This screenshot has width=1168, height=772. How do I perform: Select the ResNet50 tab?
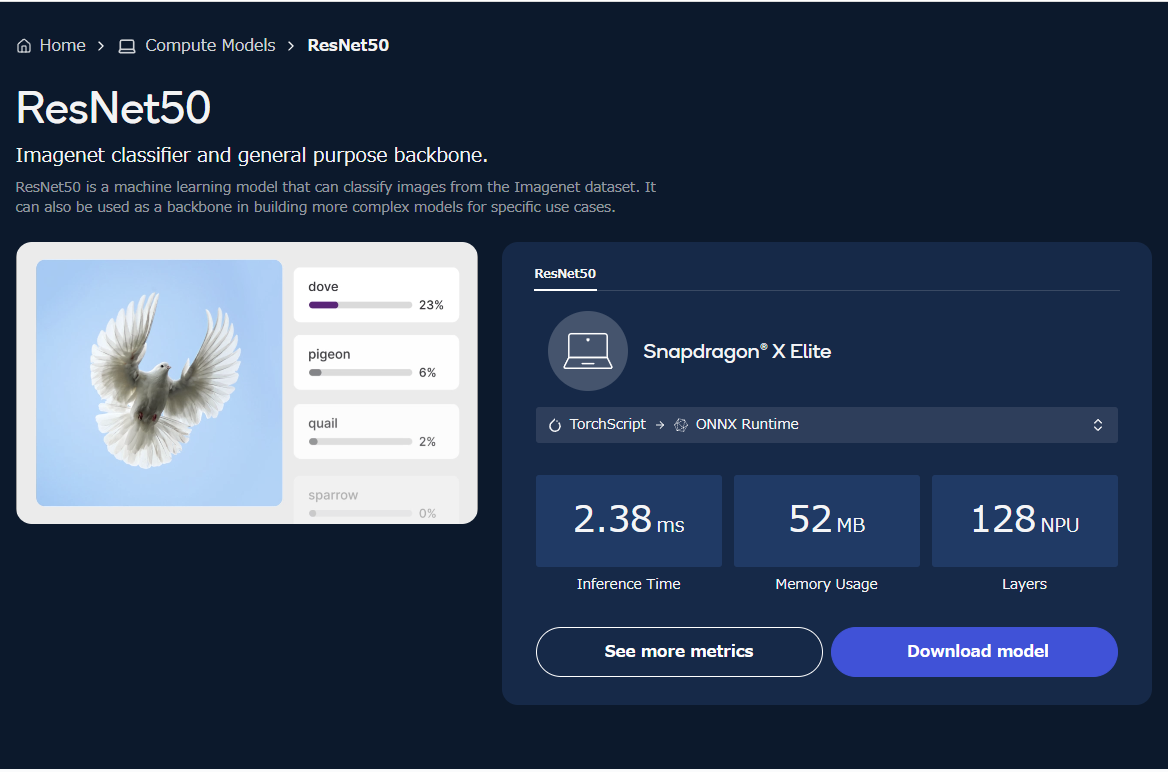565,273
